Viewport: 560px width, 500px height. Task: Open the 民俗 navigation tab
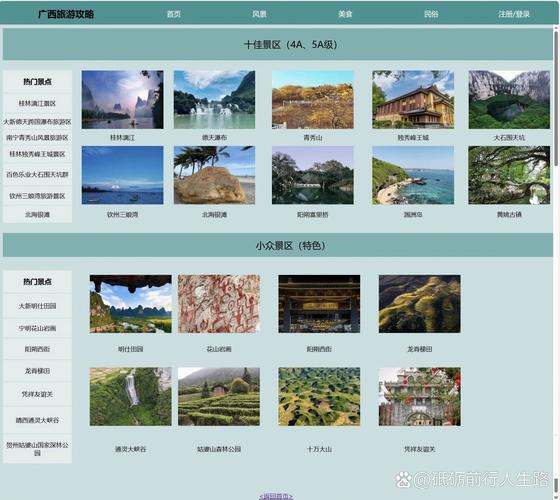point(431,14)
